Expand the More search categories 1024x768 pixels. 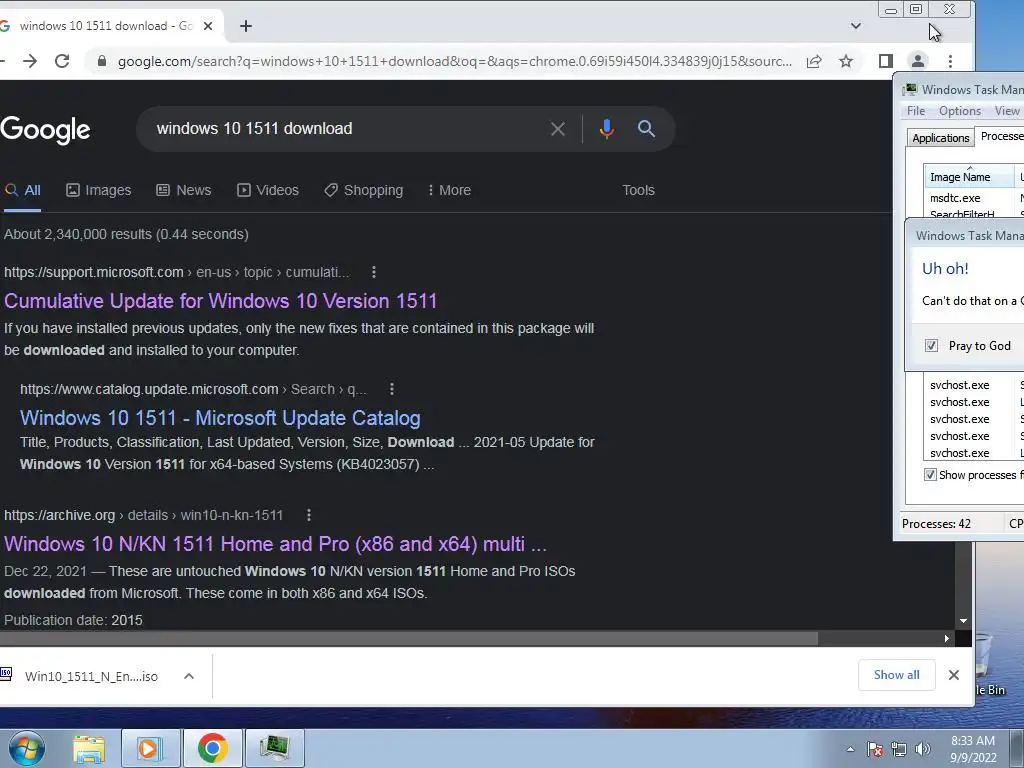click(449, 190)
